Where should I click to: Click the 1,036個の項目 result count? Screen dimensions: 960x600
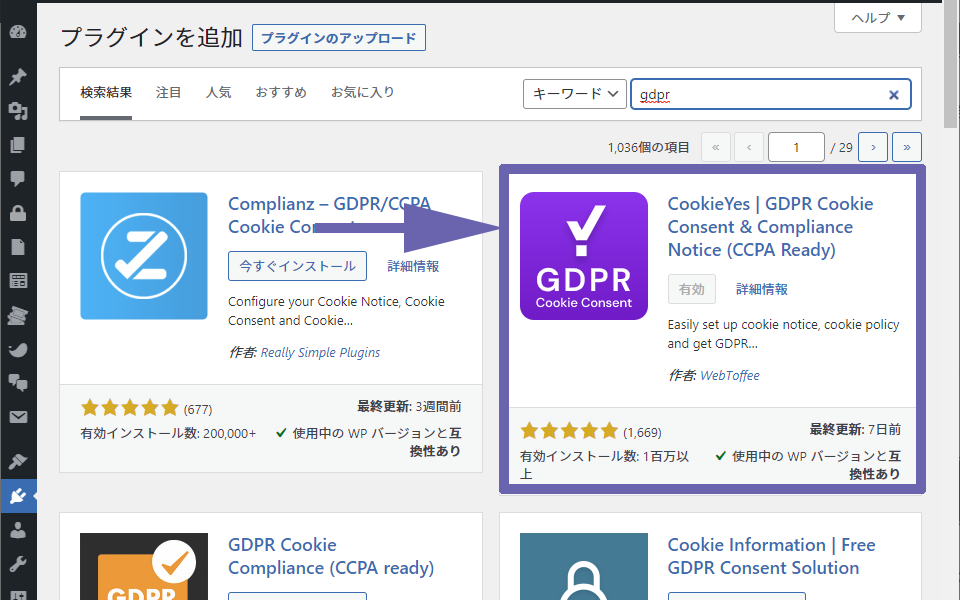[648, 148]
